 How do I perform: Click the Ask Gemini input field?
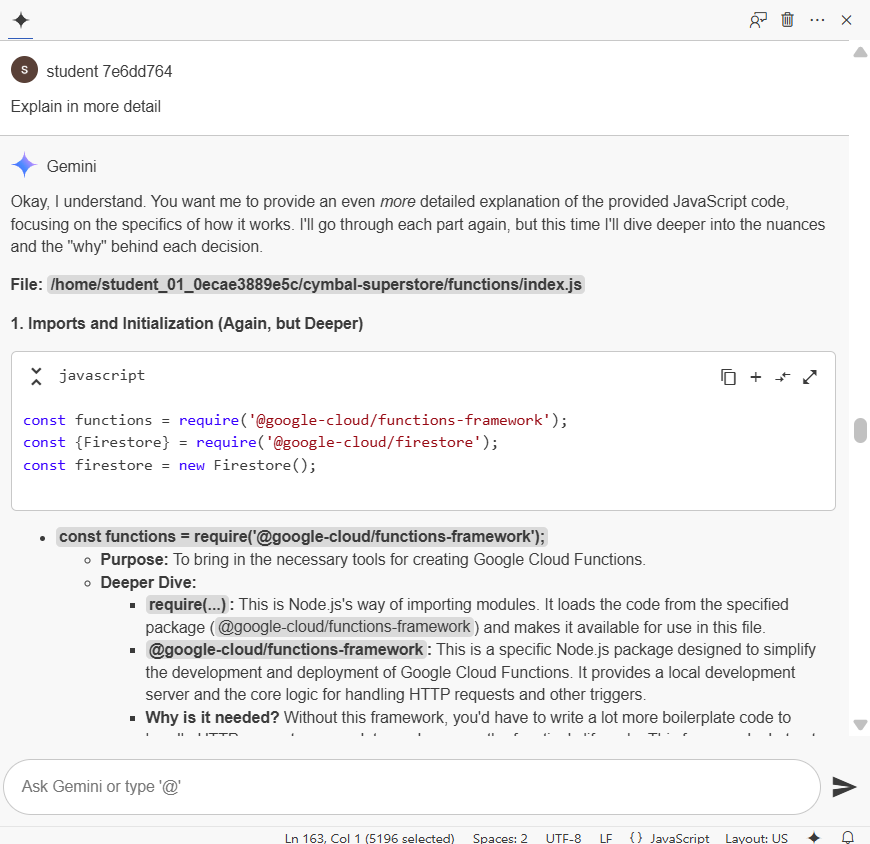pos(412,786)
